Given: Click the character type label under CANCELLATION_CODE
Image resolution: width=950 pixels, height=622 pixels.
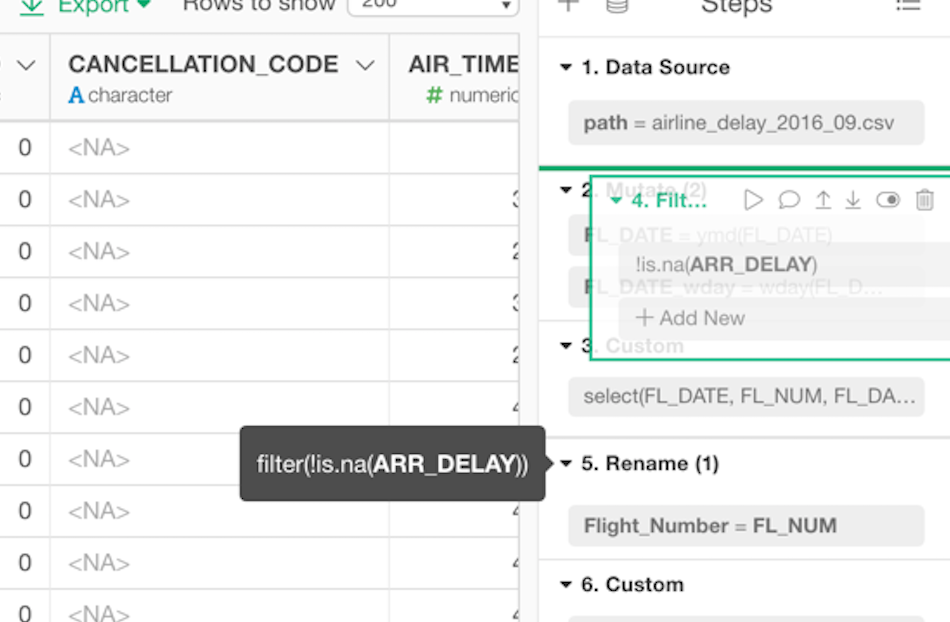Looking at the screenshot, I should (x=130, y=95).
